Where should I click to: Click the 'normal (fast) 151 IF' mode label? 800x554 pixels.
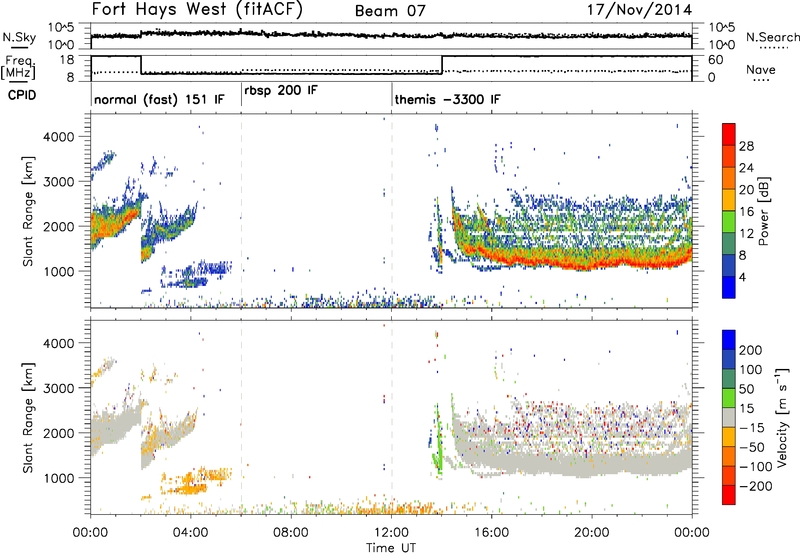(x=159, y=99)
